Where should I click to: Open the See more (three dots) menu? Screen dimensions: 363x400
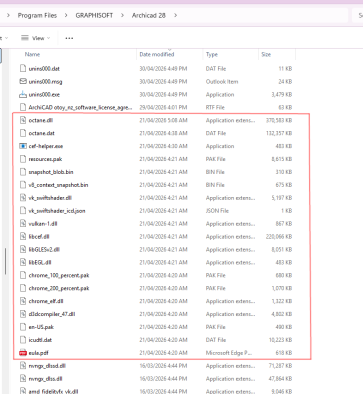pos(69,38)
